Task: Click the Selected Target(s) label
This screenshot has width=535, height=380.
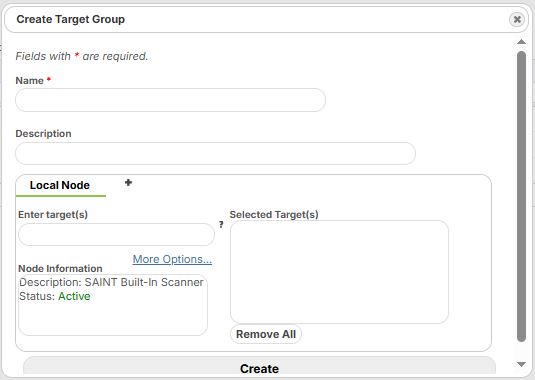Action: point(274,215)
